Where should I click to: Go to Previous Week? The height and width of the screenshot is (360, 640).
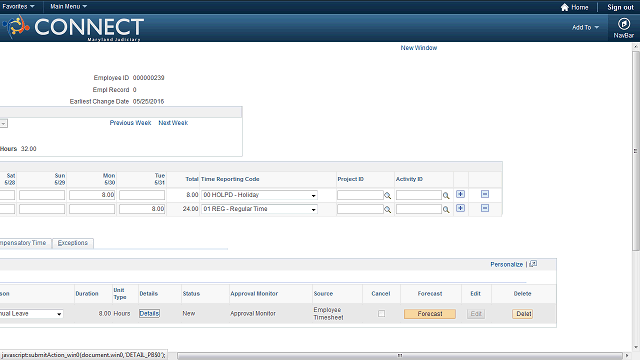point(130,123)
